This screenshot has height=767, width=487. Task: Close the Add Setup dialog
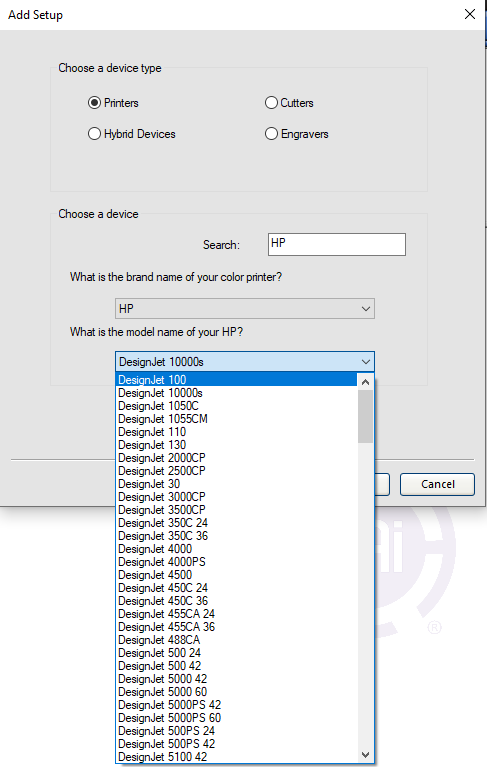coord(470,14)
